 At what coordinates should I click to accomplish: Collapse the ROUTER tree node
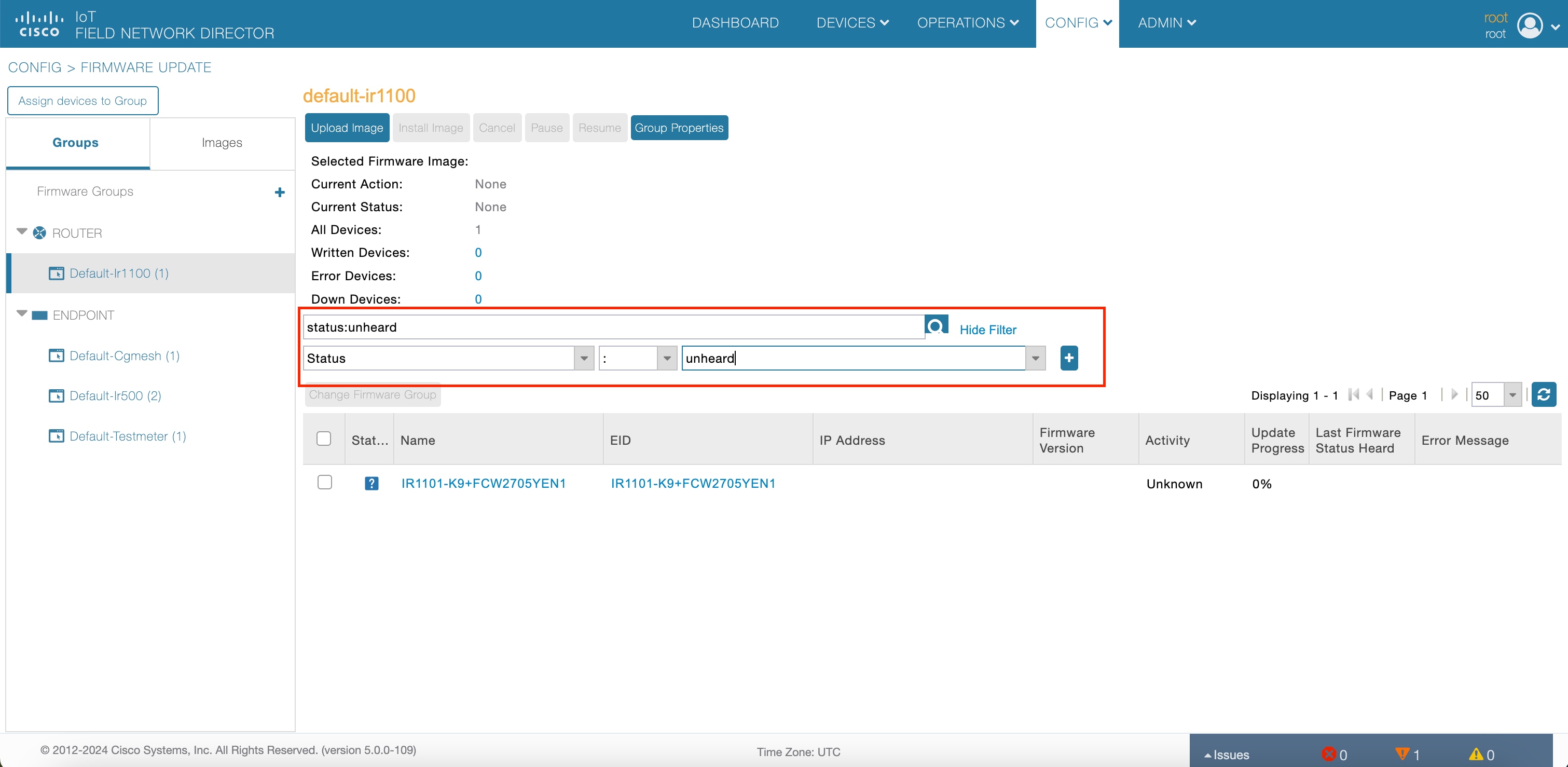click(22, 231)
